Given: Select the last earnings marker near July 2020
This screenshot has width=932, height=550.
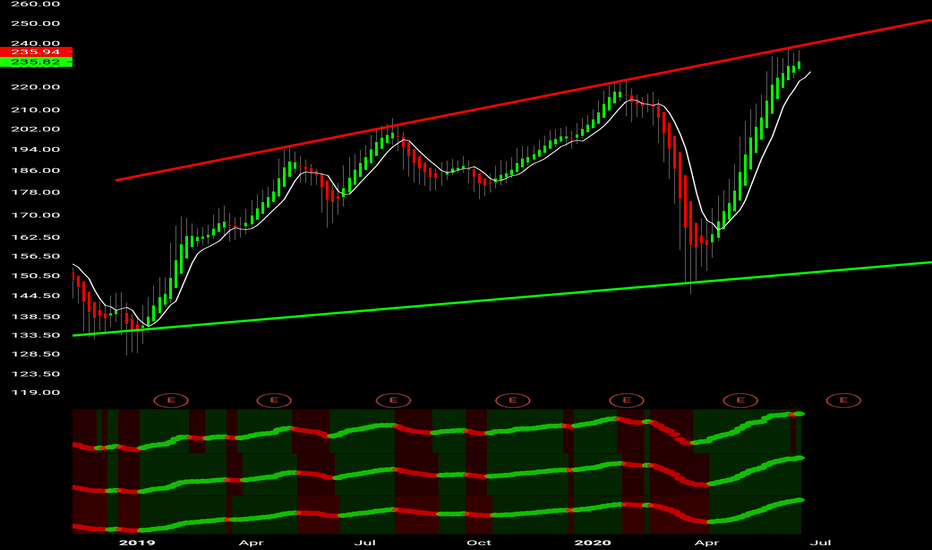Looking at the screenshot, I should pyautogui.click(x=844, y=400).
